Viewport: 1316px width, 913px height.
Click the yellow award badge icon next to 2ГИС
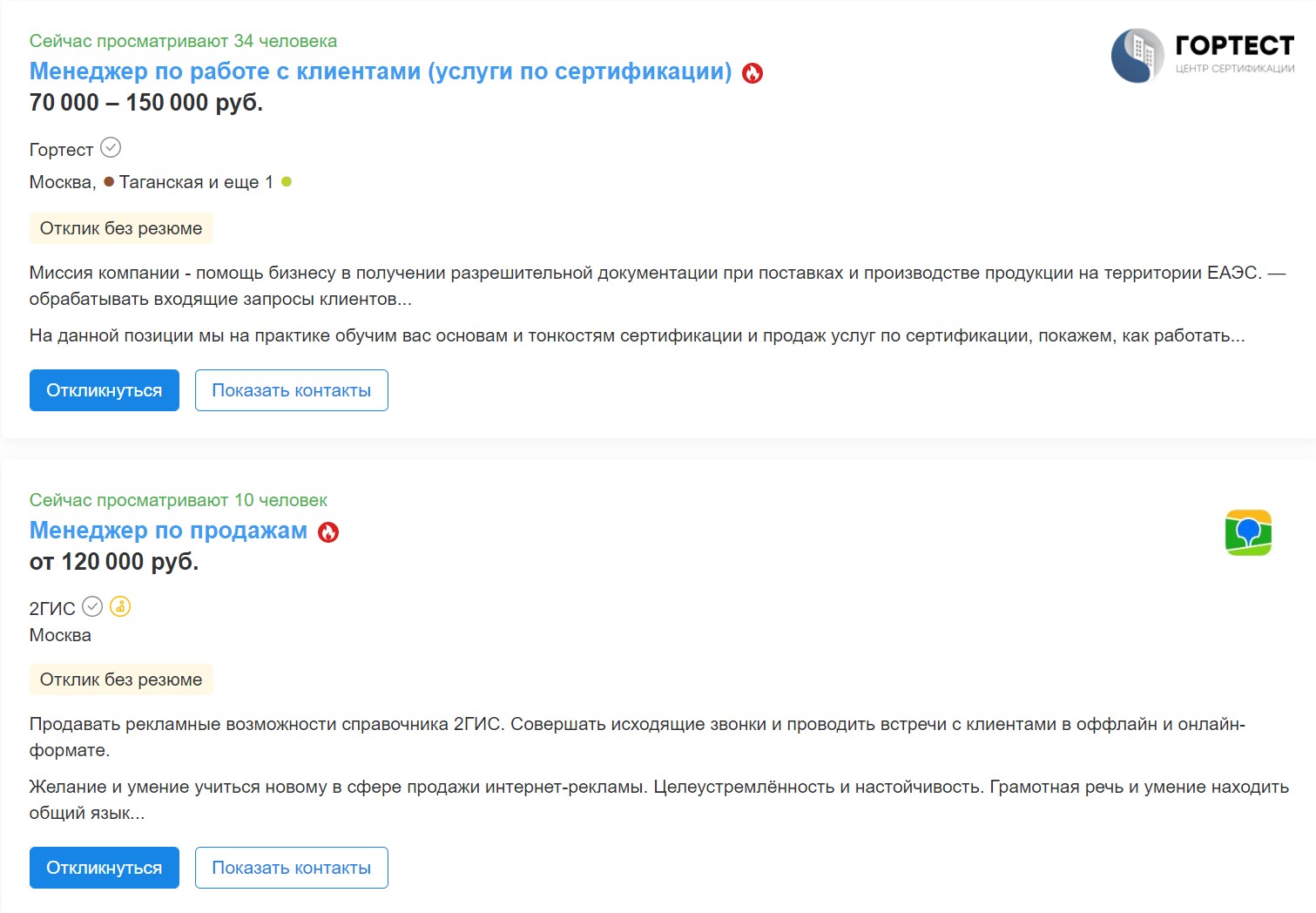120,606
